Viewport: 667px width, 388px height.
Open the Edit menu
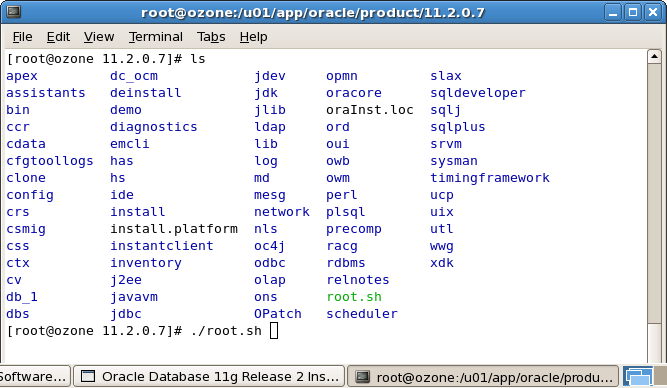[x=58, y=37]
